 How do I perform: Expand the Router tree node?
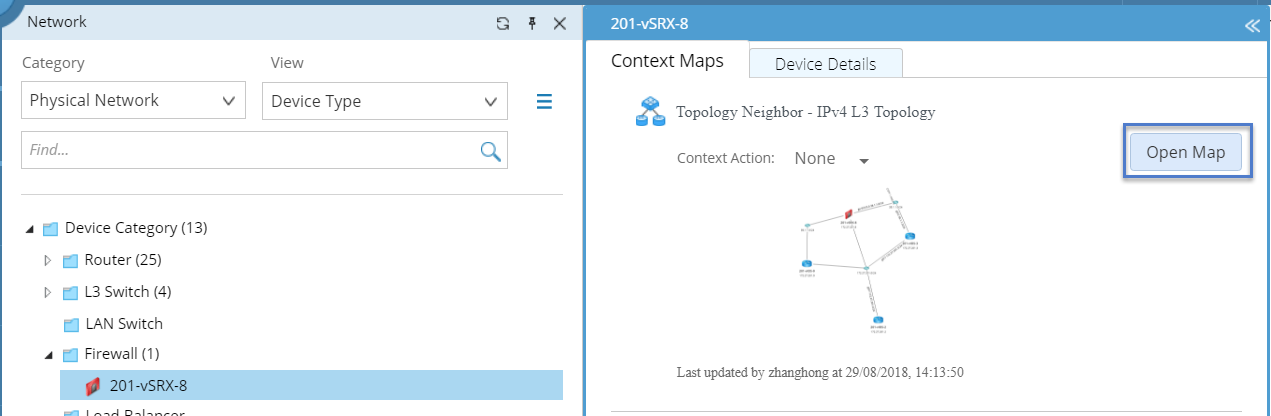pyautogui.click(x=47, y=261)
